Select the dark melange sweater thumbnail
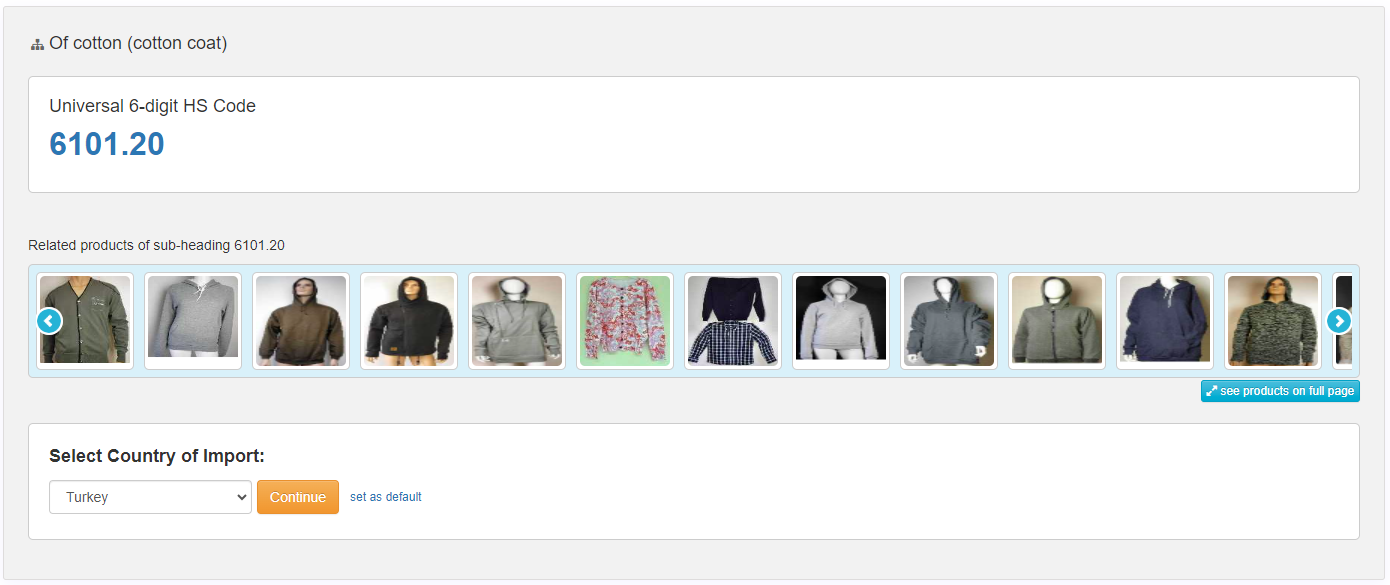 1273,321
